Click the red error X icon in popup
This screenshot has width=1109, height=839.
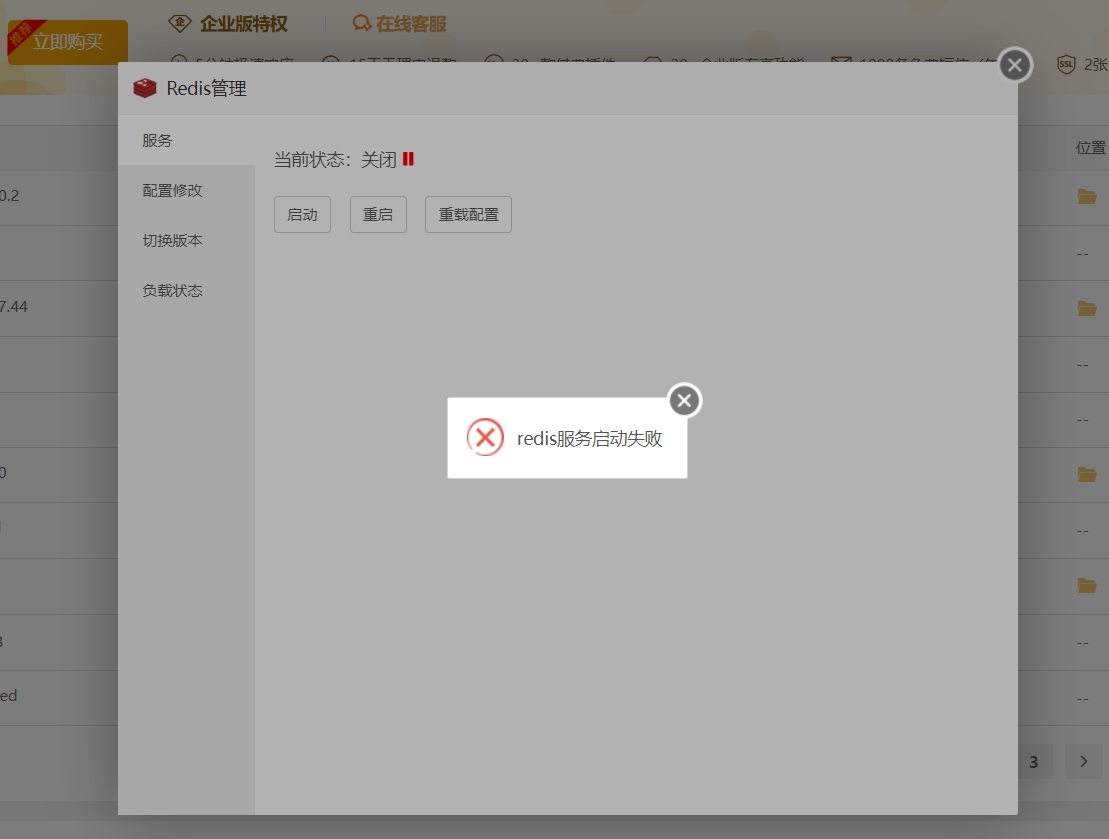click(485, 437)
